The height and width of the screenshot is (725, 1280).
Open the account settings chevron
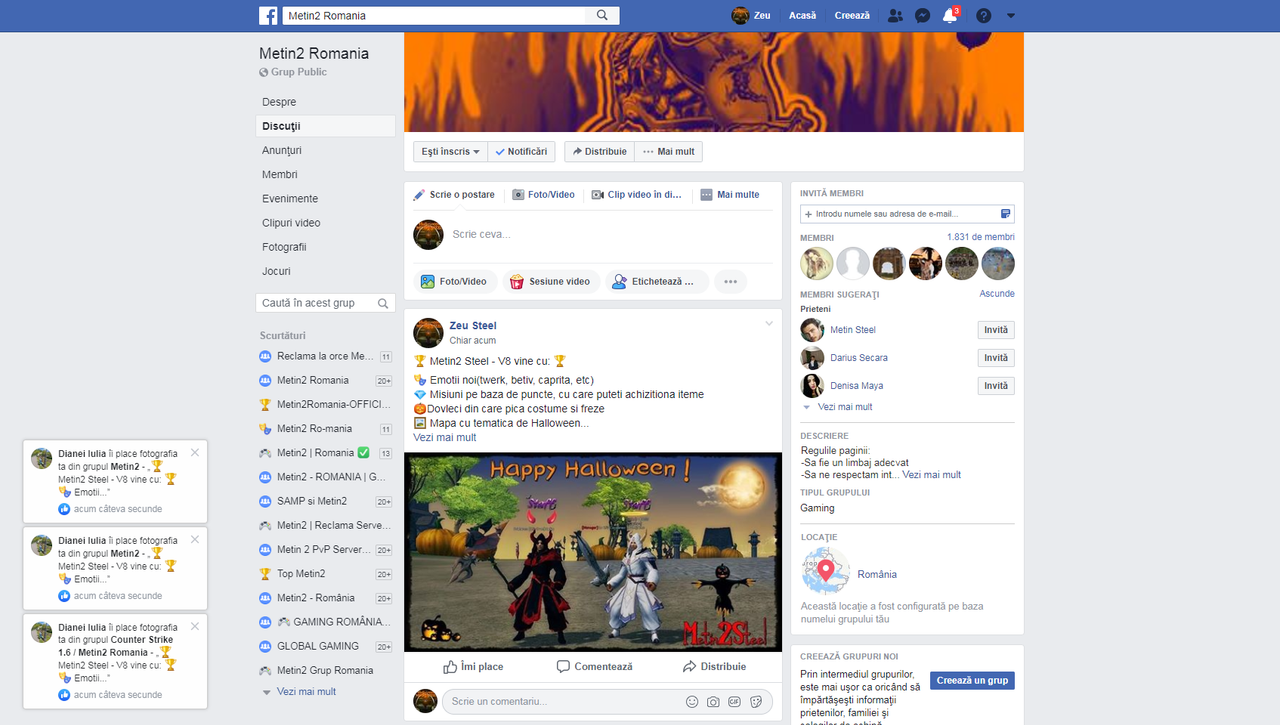(1010, 15)
